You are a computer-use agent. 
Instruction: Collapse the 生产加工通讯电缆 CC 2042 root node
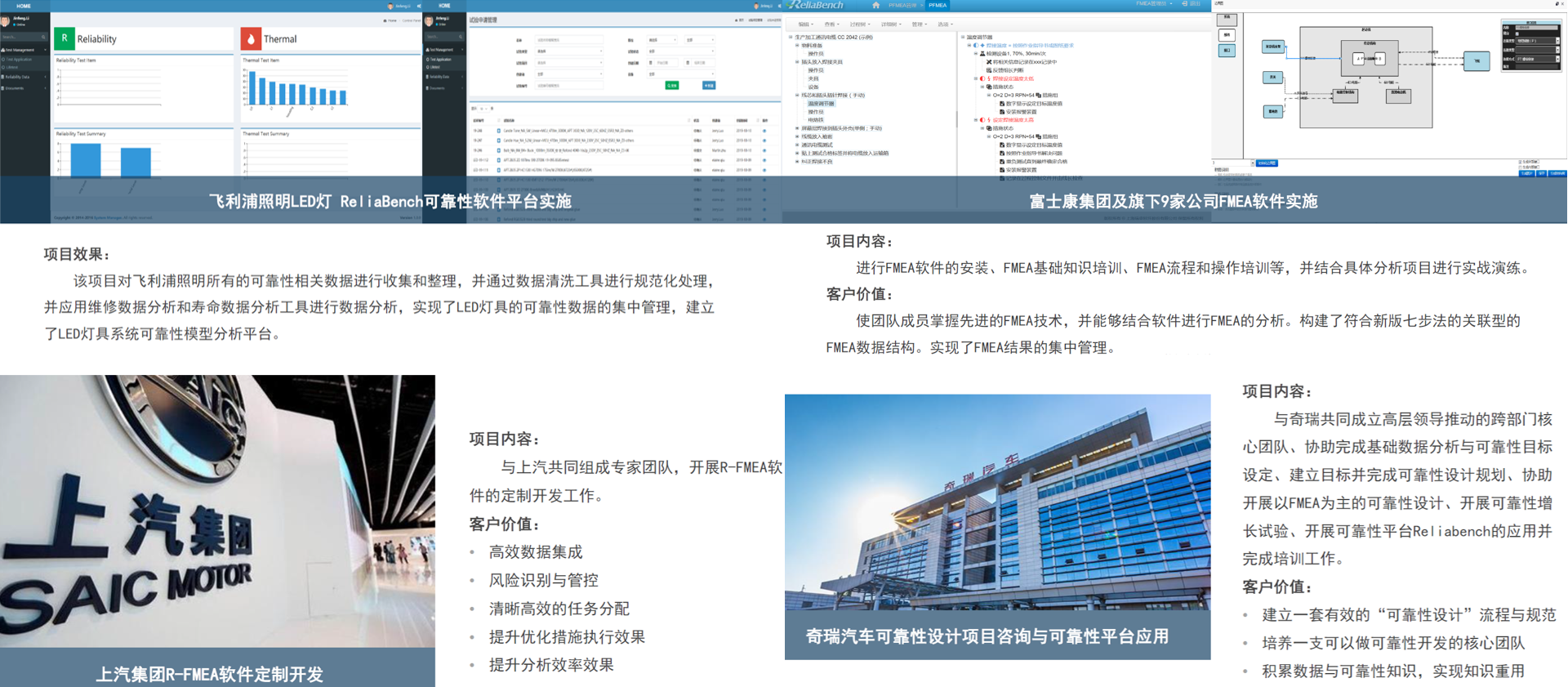(x=790, y=37)
